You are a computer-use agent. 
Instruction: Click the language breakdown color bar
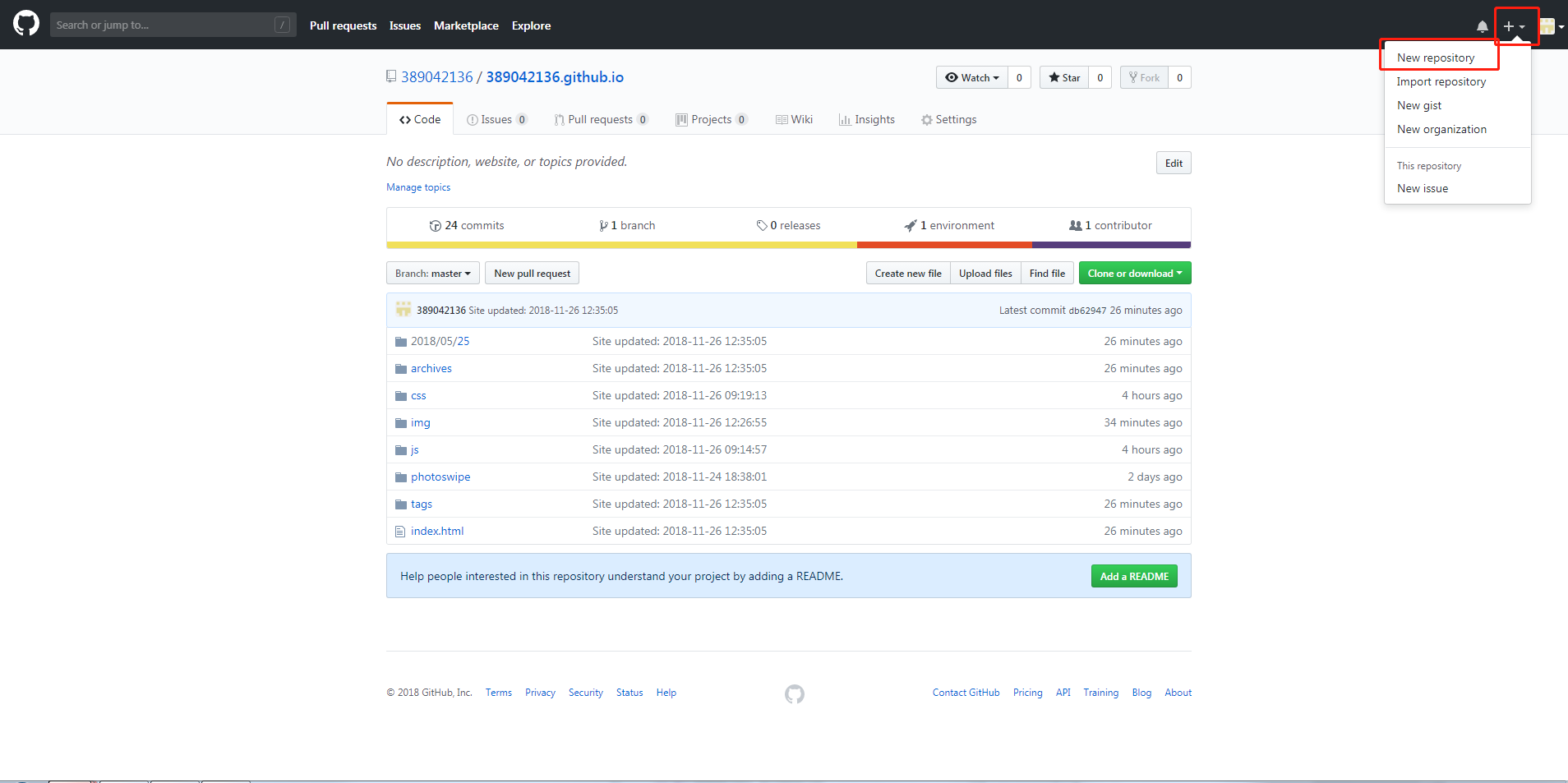pos(789,245)
